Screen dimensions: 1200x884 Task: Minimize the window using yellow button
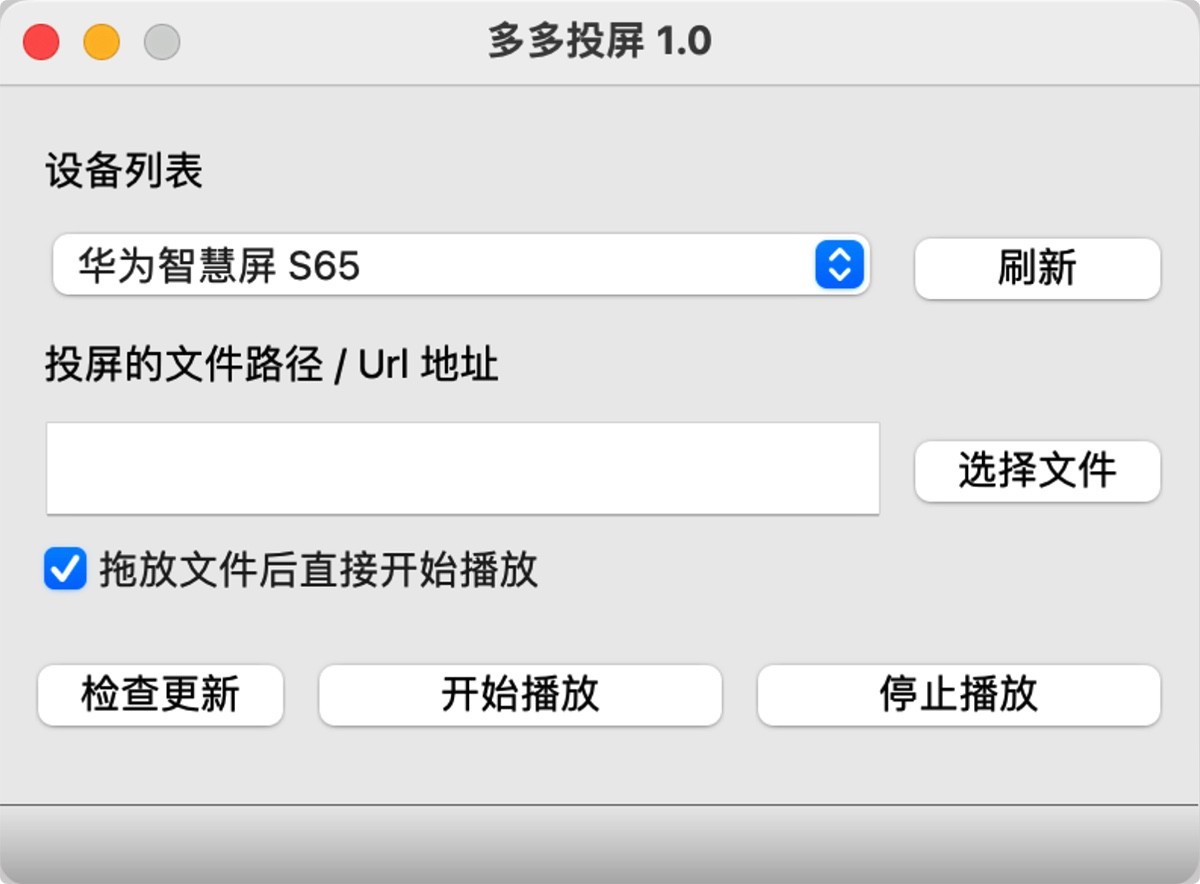pos(101,43)
